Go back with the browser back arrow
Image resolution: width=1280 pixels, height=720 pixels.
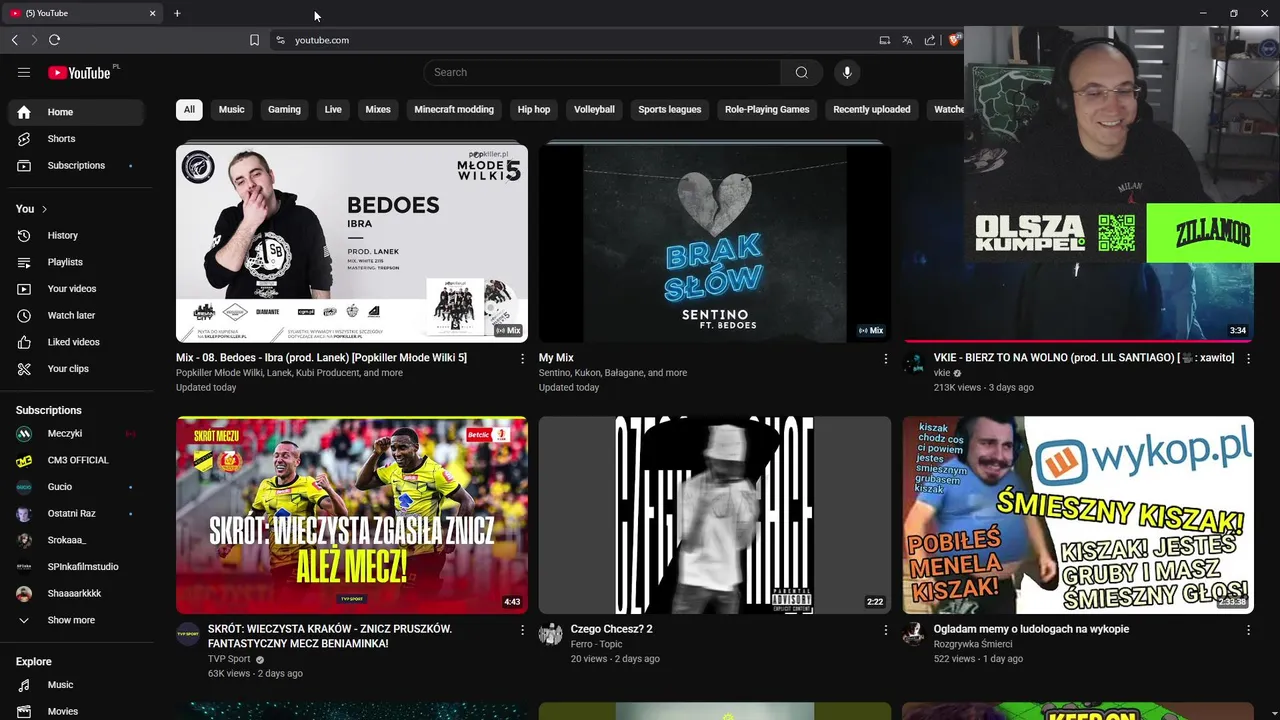(14, 40)
